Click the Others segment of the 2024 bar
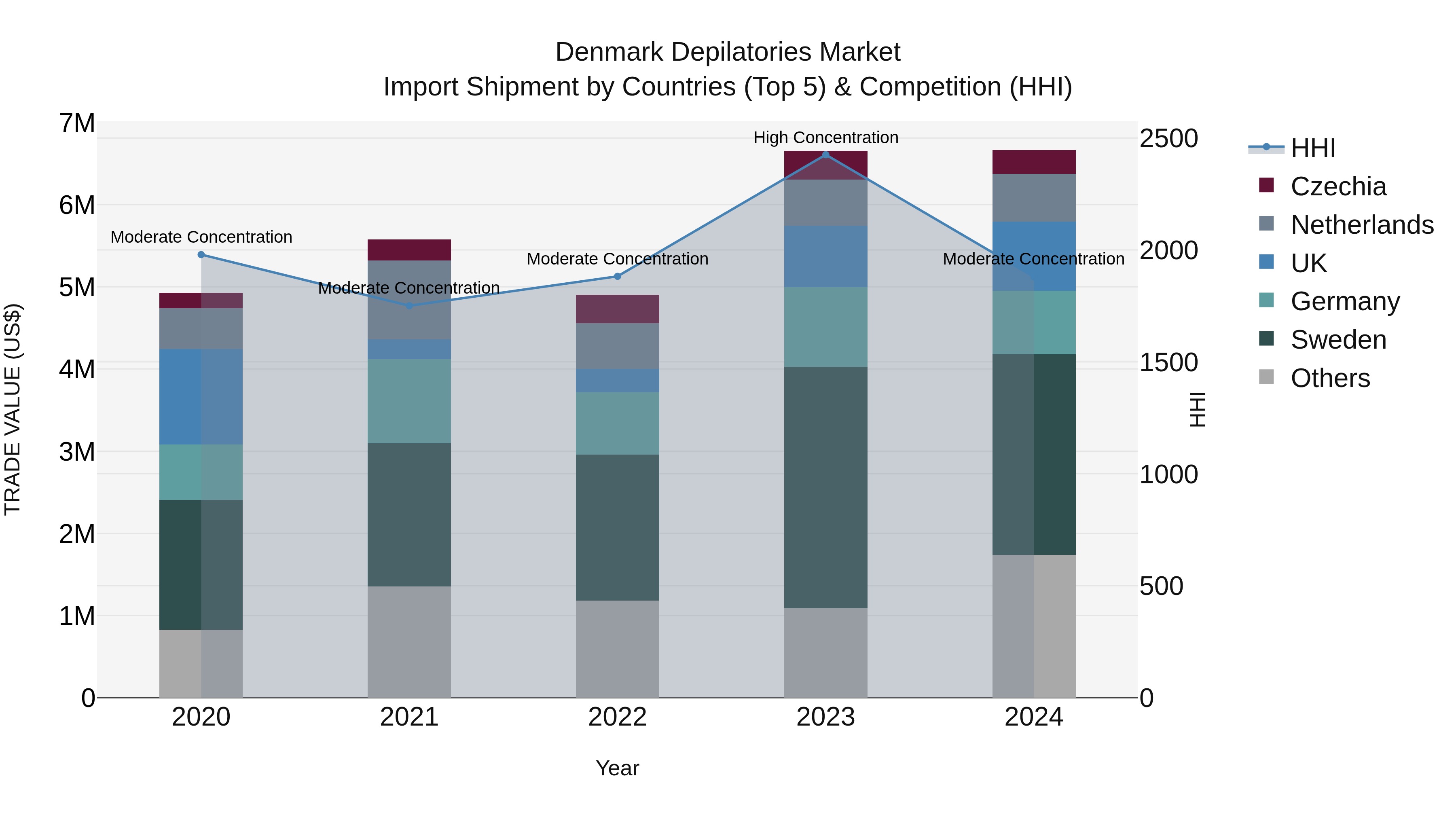The width and height of the screenshot is (1456, 819). (1034, 626)
